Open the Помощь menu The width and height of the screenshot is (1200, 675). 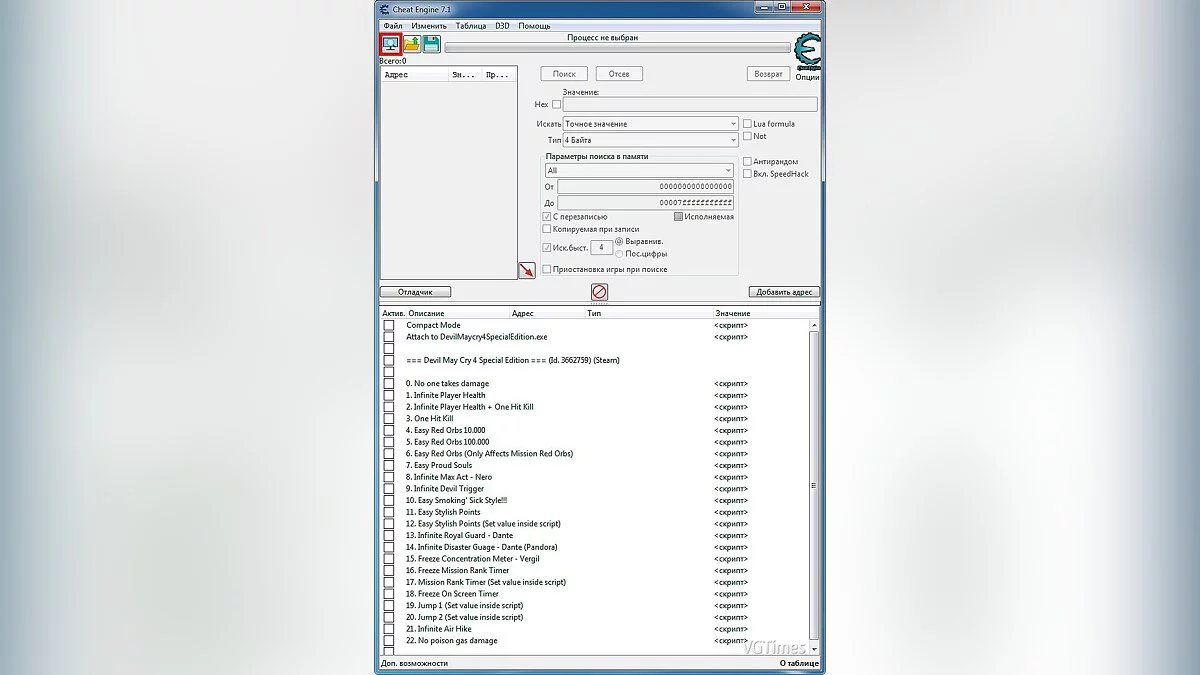pyautogui.click(x=534, y=25)
